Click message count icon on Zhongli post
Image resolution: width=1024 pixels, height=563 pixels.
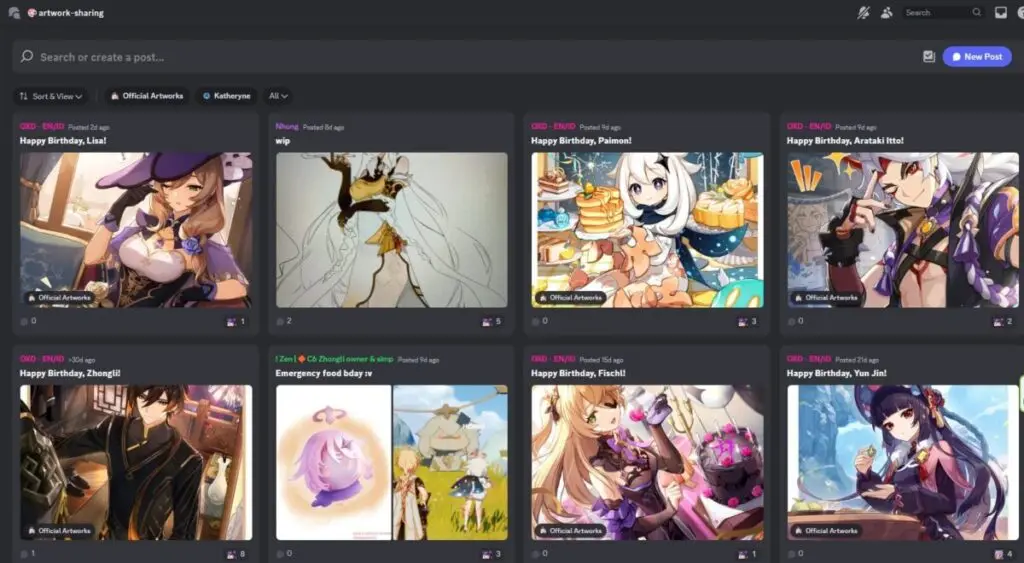tap(24, 553)
